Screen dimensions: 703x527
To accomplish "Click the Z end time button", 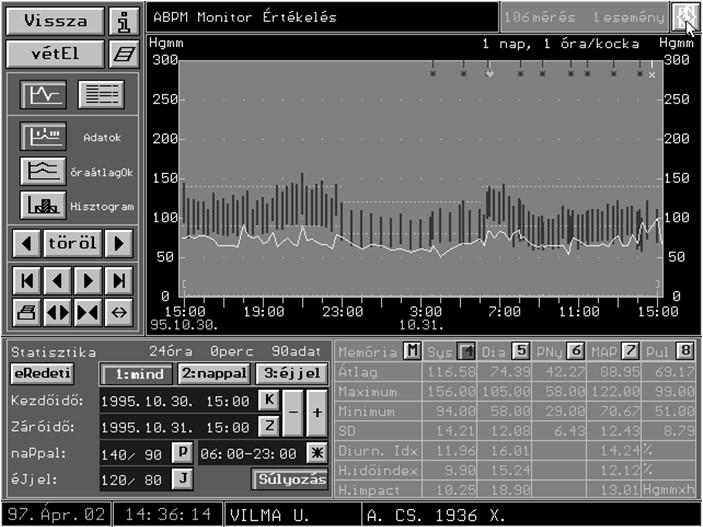I will click(269, 426).
